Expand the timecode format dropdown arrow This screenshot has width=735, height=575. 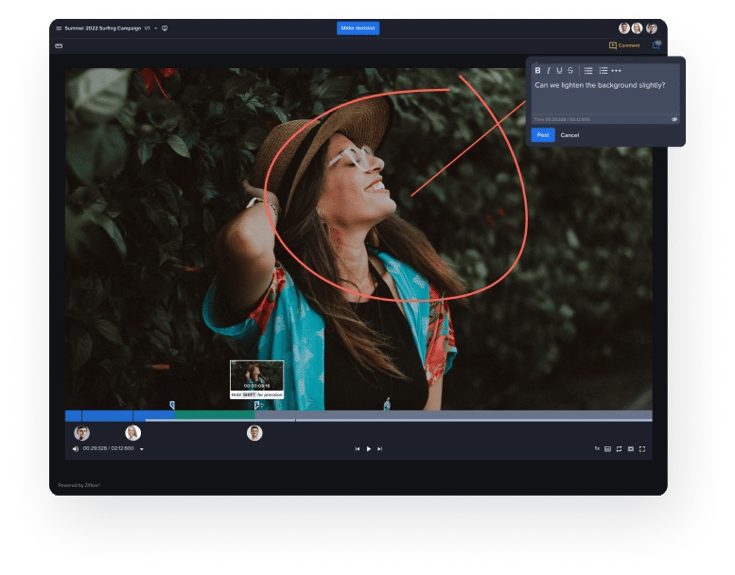[x=142, y=449]
